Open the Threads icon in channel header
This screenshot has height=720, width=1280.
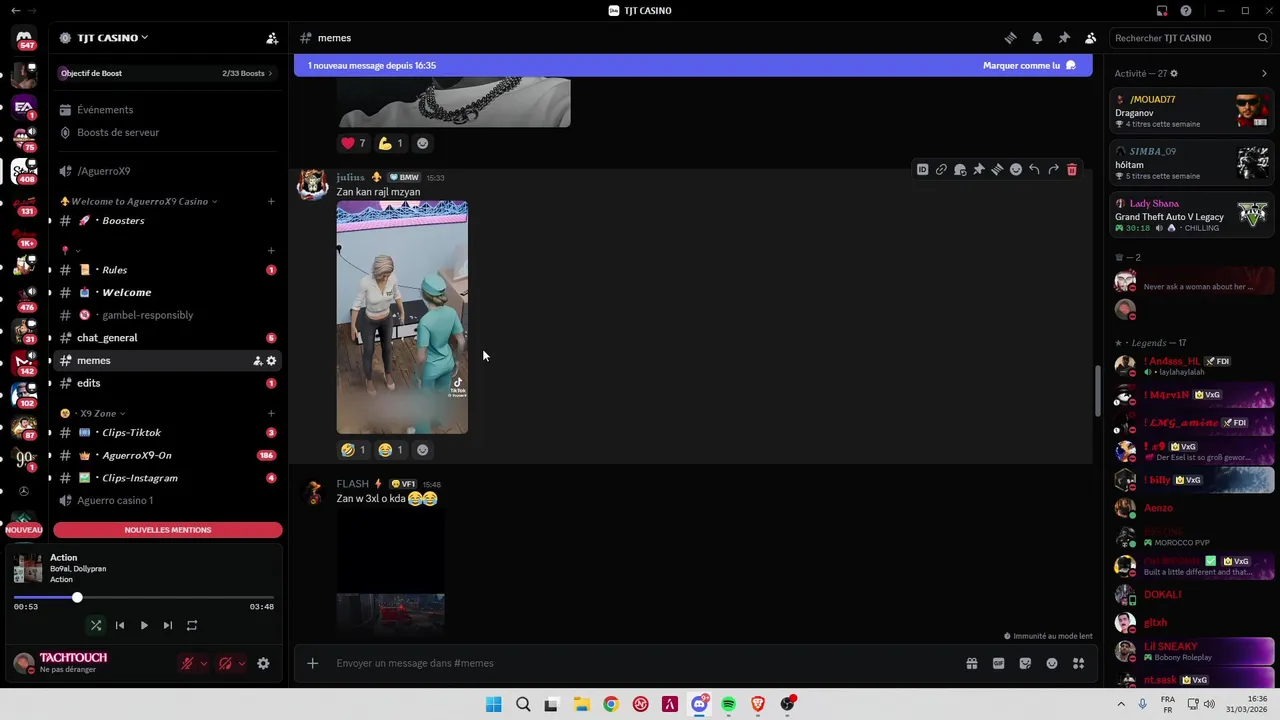tap(1010, 38)
